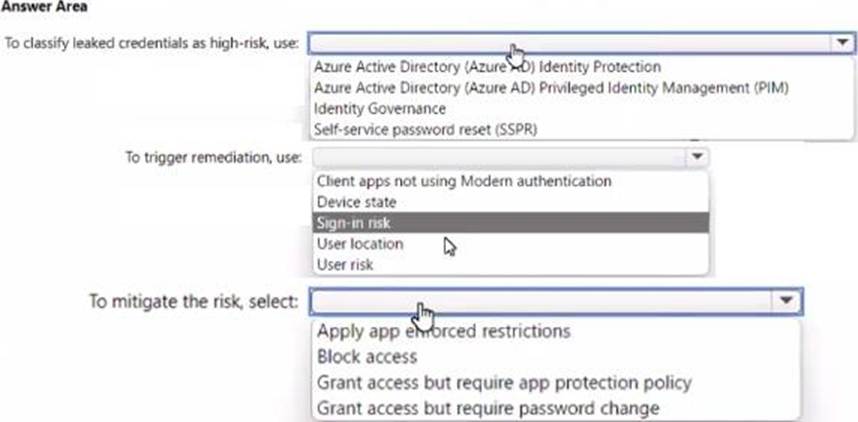This screenshot has height=422, width=858.
Task: Choose the Device state option
Action: point(356,202)
